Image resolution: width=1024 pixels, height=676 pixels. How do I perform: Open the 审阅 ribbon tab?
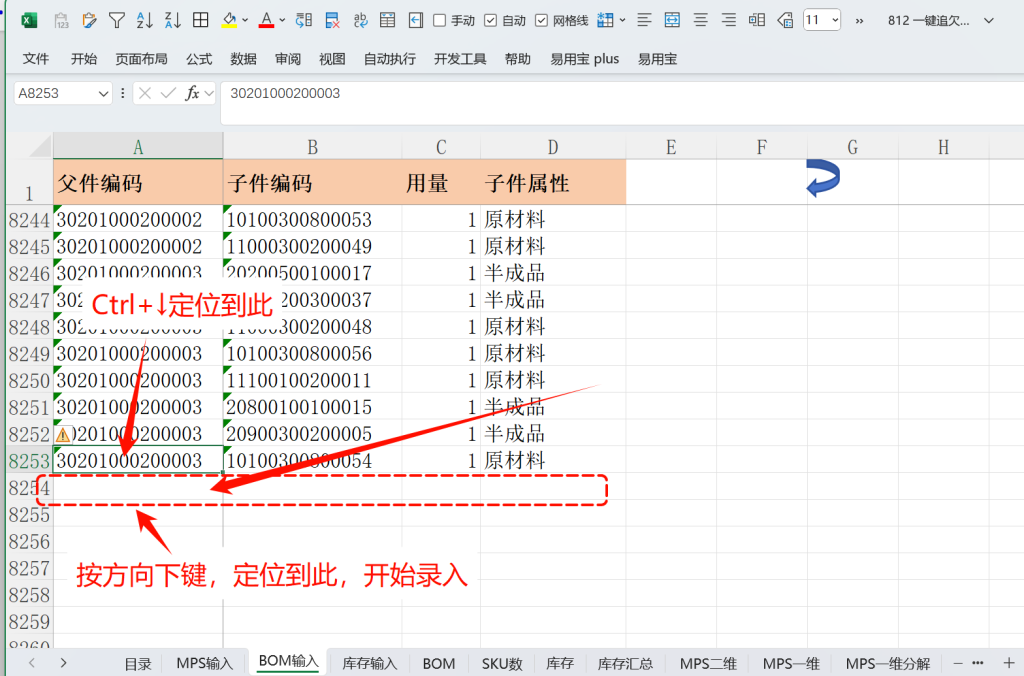pos(287,59)
